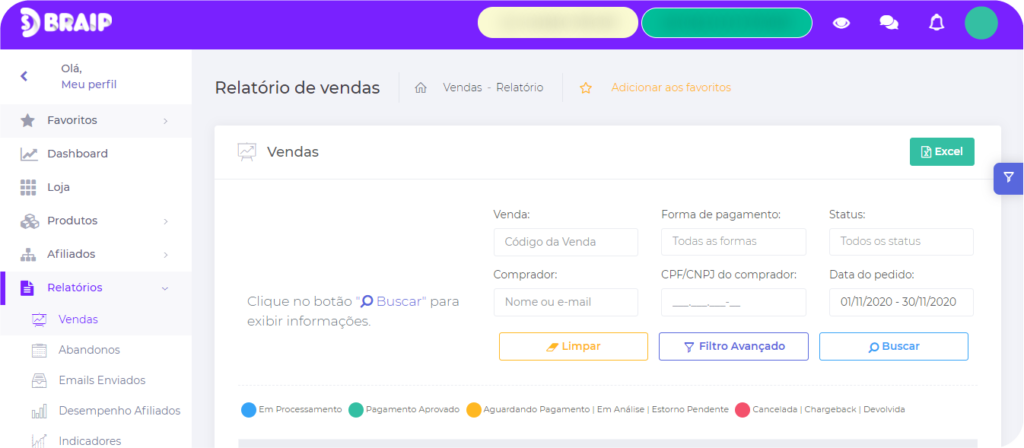Click the Relatórios document icon

[x=27, y=288]
